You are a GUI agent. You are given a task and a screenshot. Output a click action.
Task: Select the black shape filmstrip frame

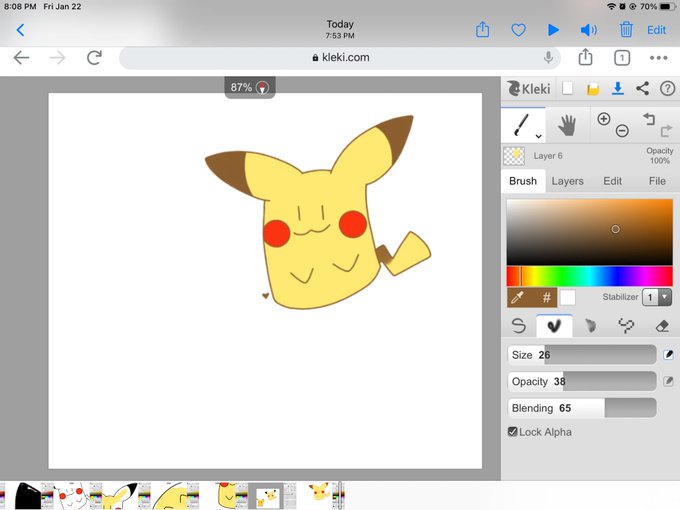(x=28, y=496)
